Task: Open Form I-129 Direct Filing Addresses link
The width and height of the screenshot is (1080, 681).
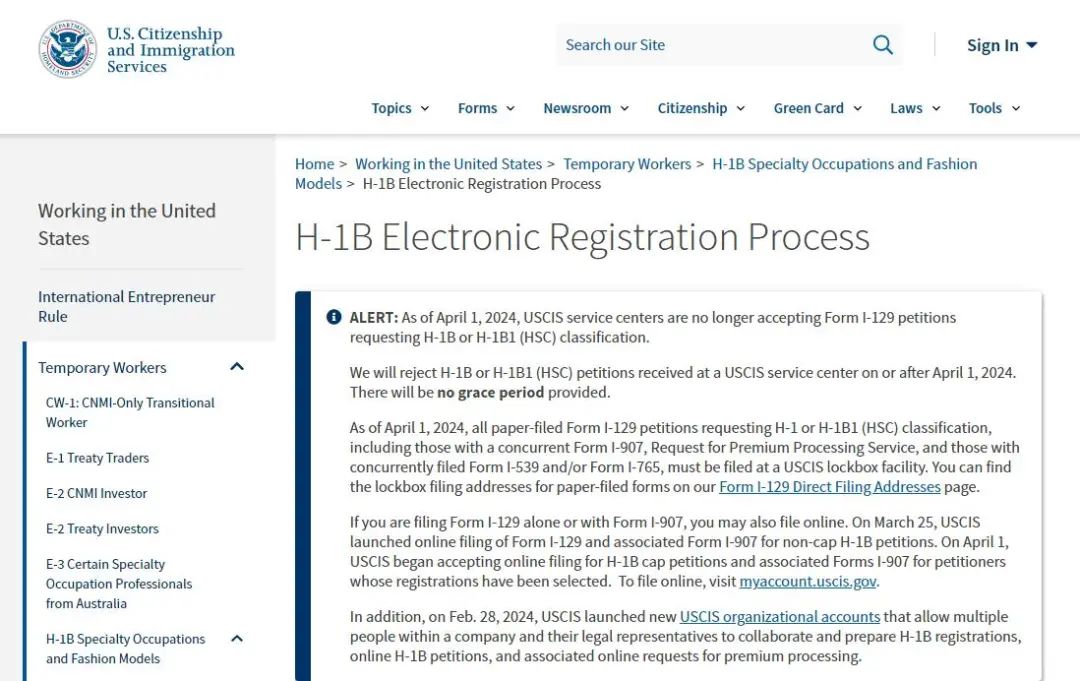Action: point(829,487)
